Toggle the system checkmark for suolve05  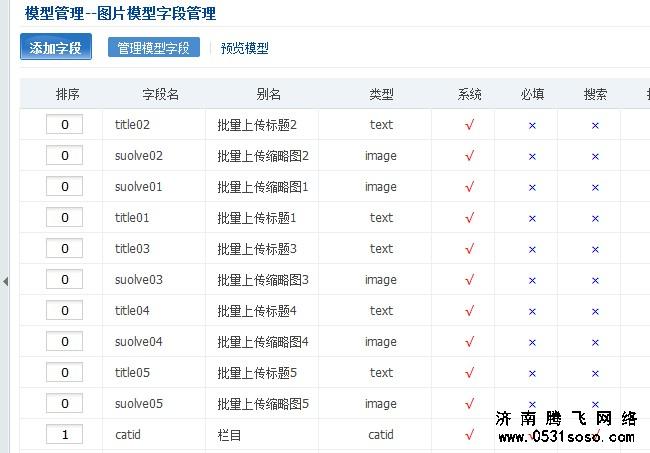pyautogui.click(x=469, y=404)
